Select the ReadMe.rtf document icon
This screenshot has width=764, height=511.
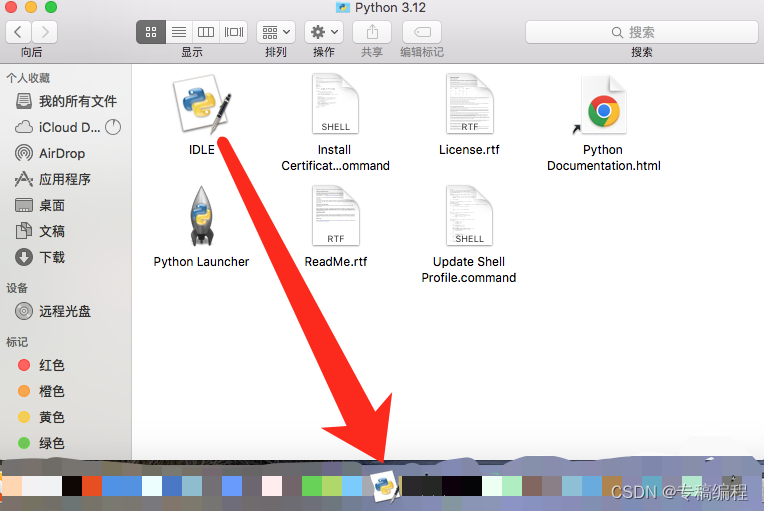[x=336, y=215]
